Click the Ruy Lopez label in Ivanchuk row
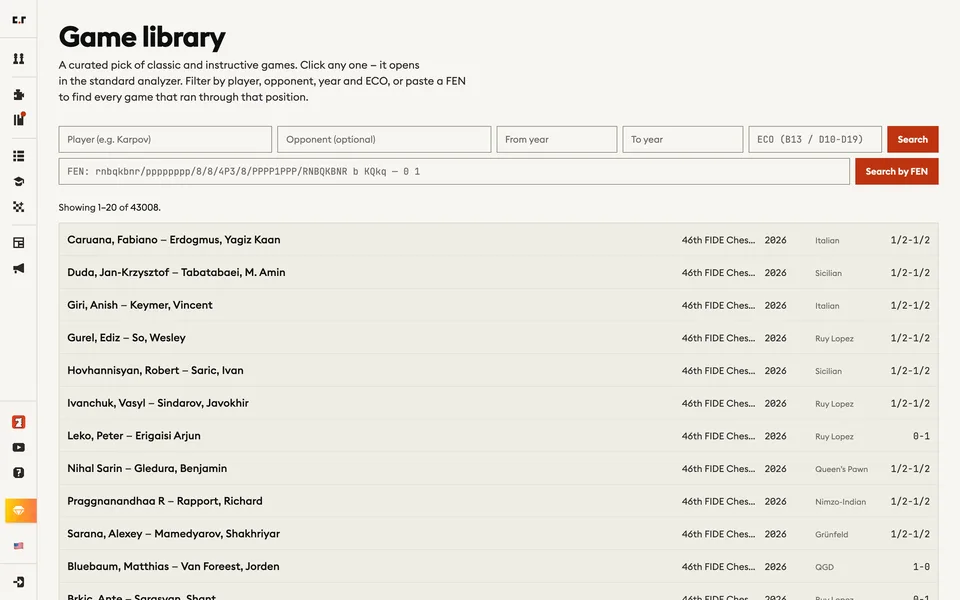Screen dimensions: 960x600 (x=834, y=404)
